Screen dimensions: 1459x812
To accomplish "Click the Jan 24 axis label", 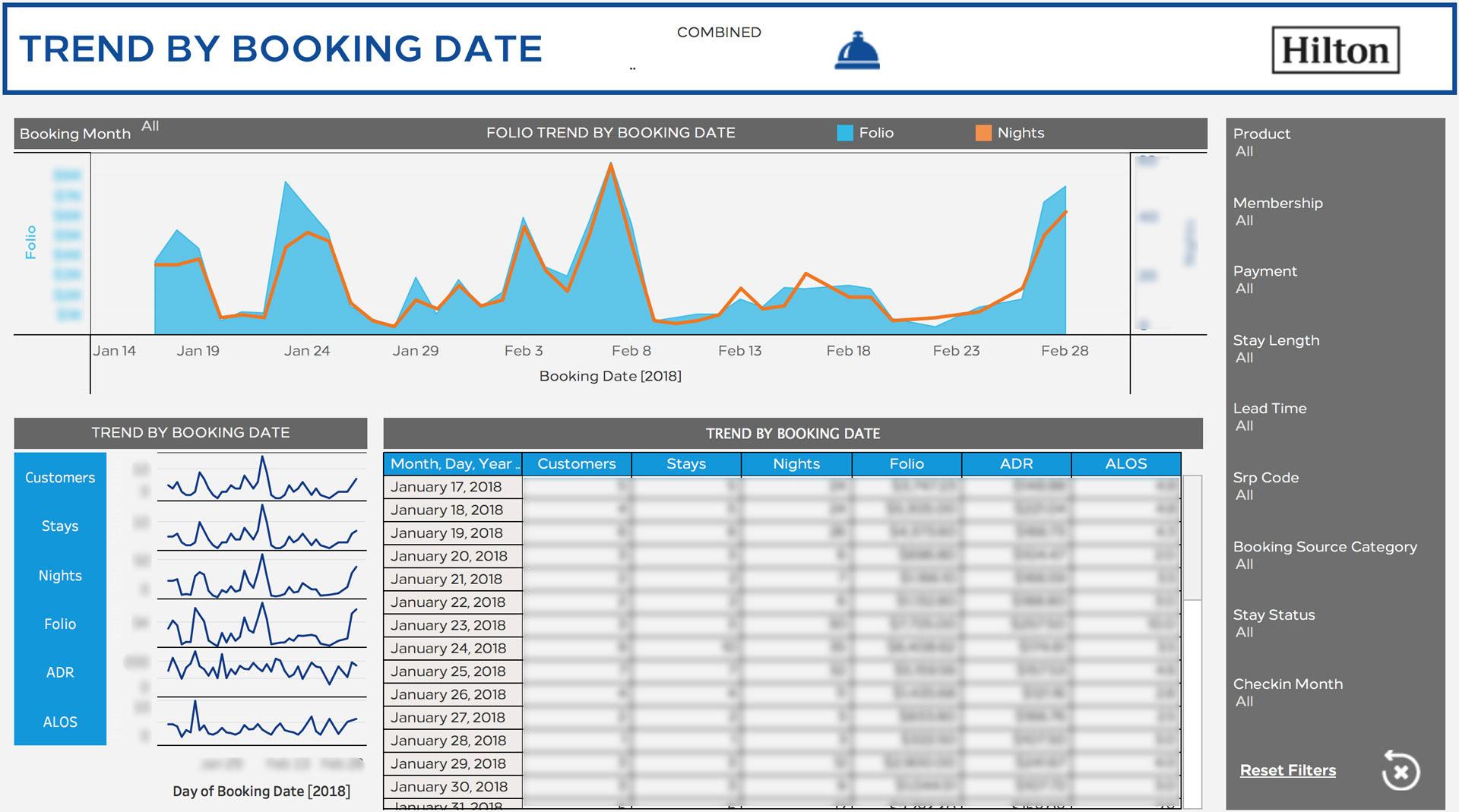I will (307, 351).
